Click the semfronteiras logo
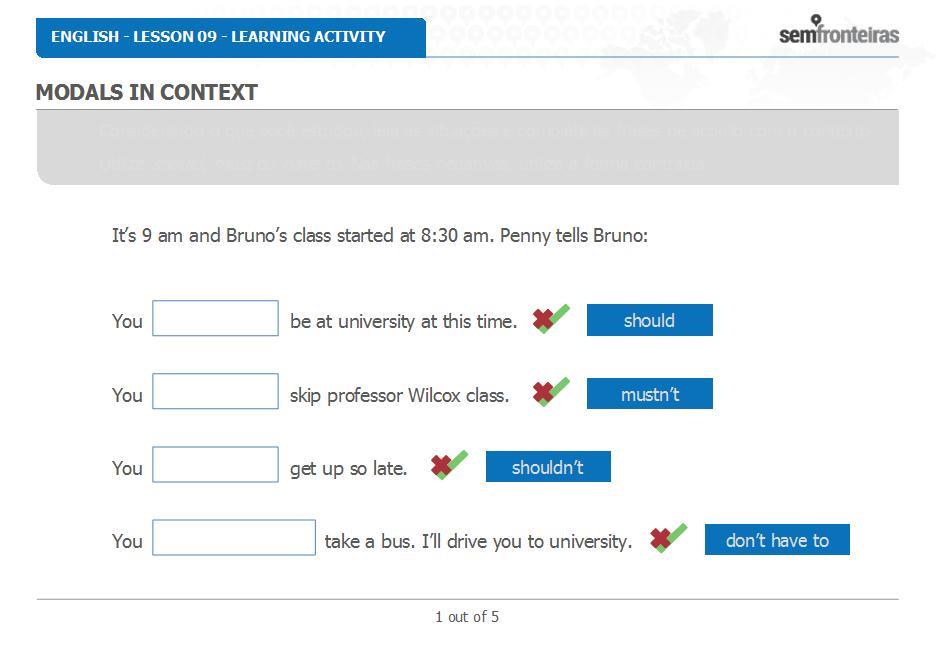940x656 pixels. point(839,30)
